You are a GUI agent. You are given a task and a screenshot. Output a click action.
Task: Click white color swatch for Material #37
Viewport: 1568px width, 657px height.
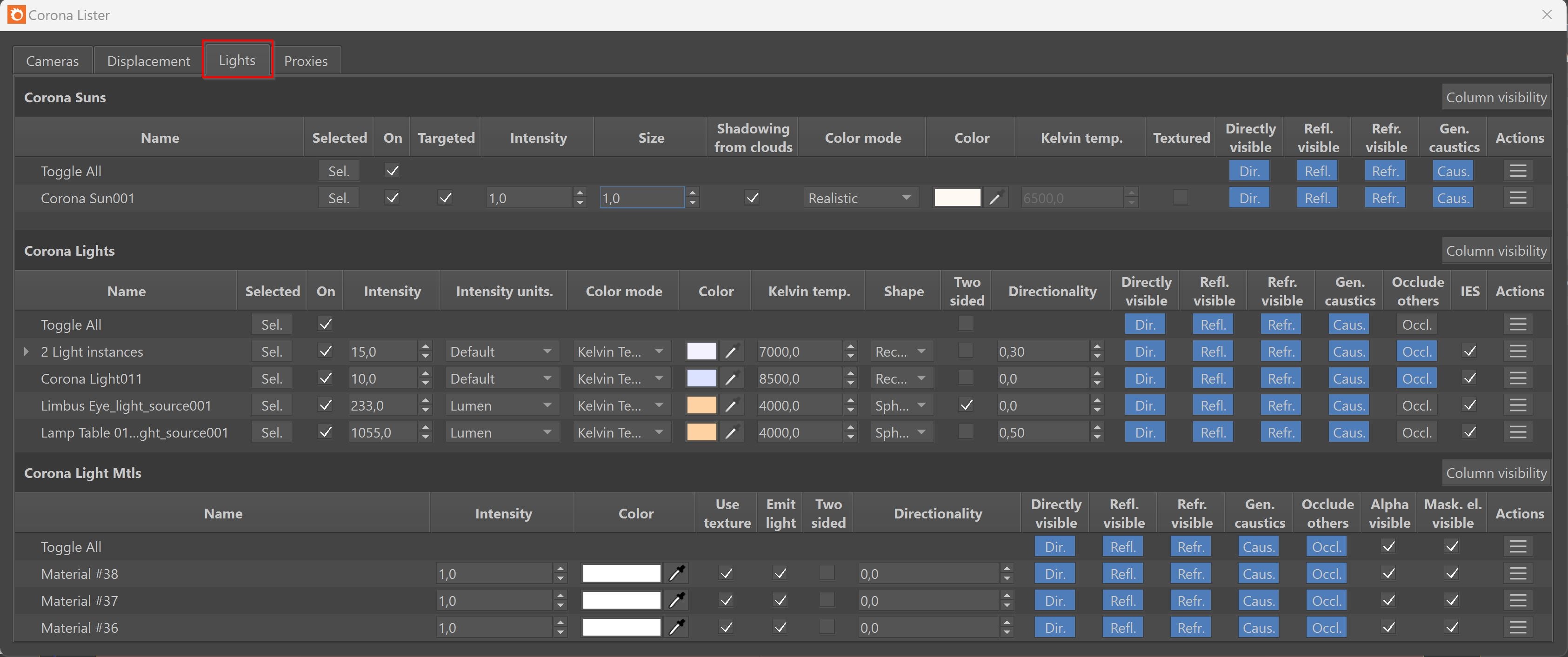coord(621,600)
